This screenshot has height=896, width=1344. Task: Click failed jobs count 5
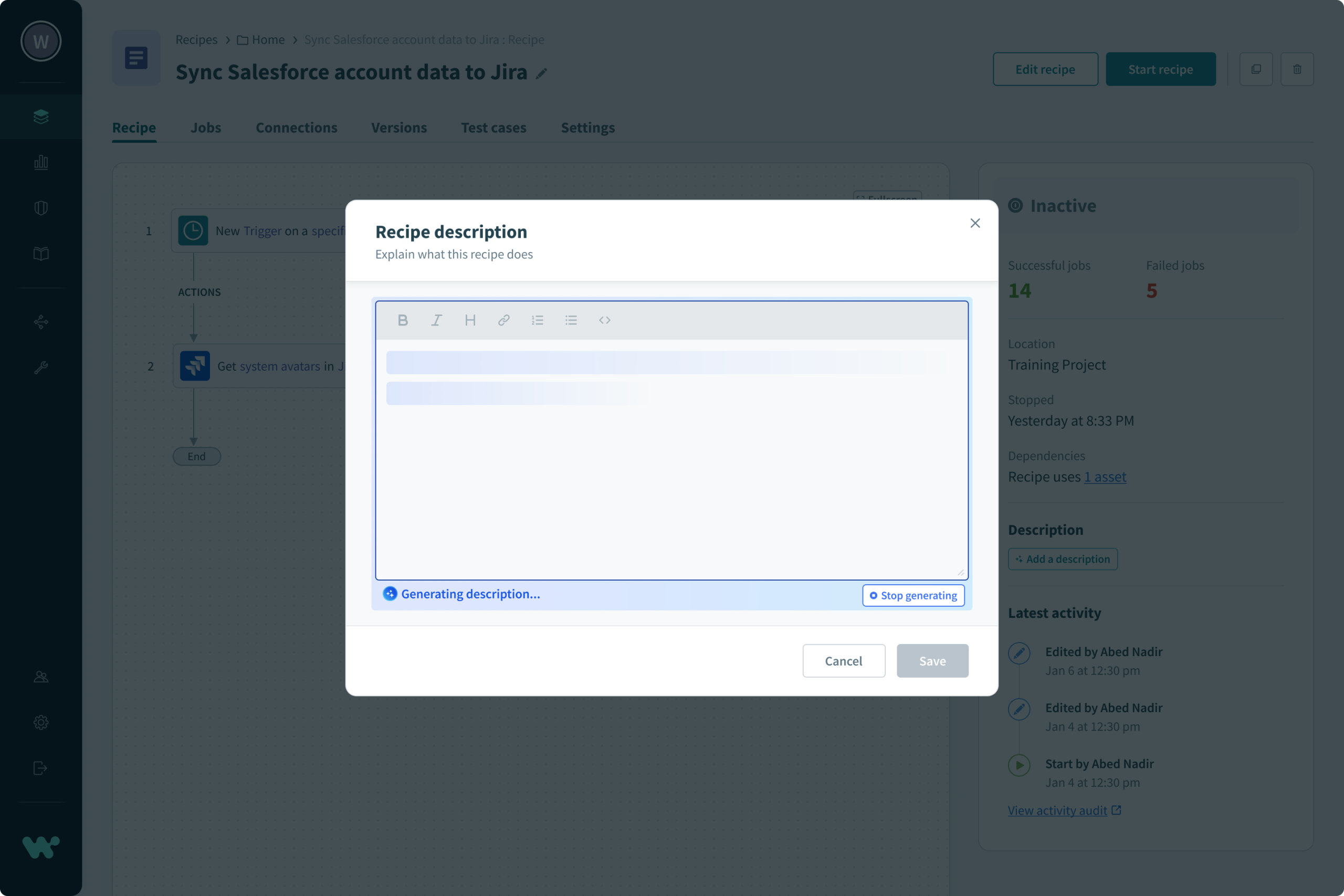click(1151, 291)
